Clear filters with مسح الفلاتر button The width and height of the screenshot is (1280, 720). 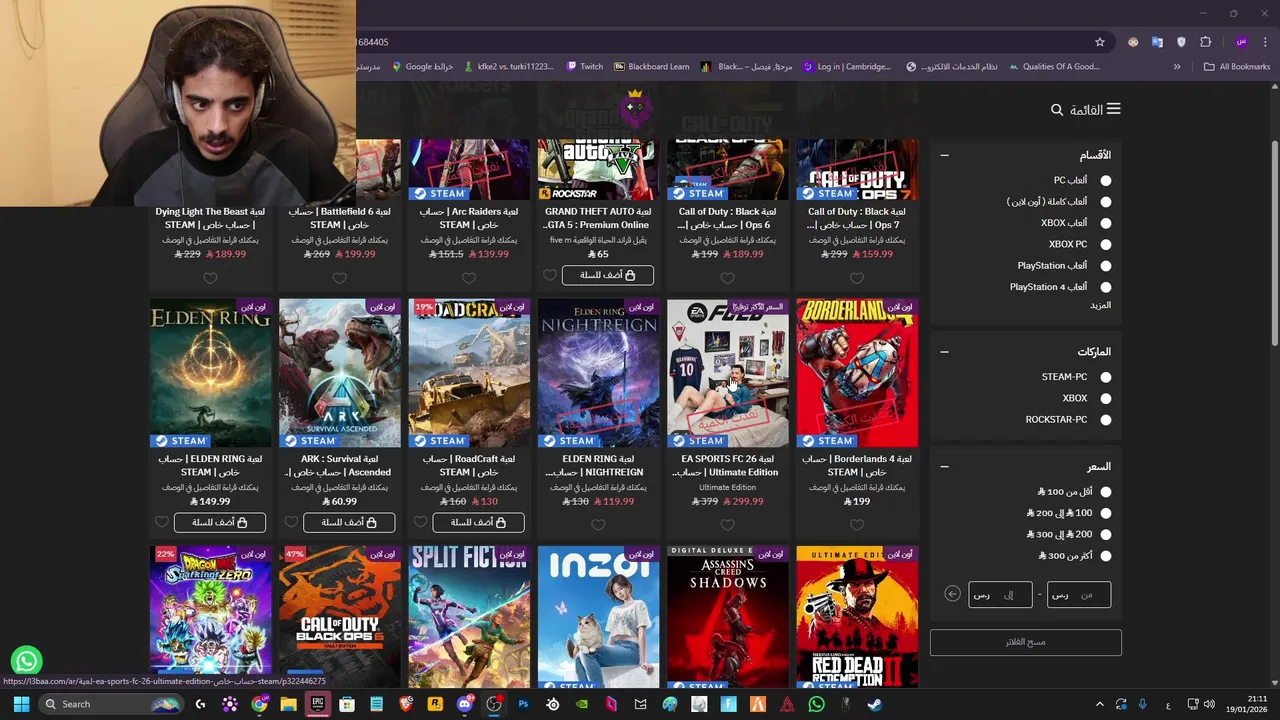tap(1026, 642)
